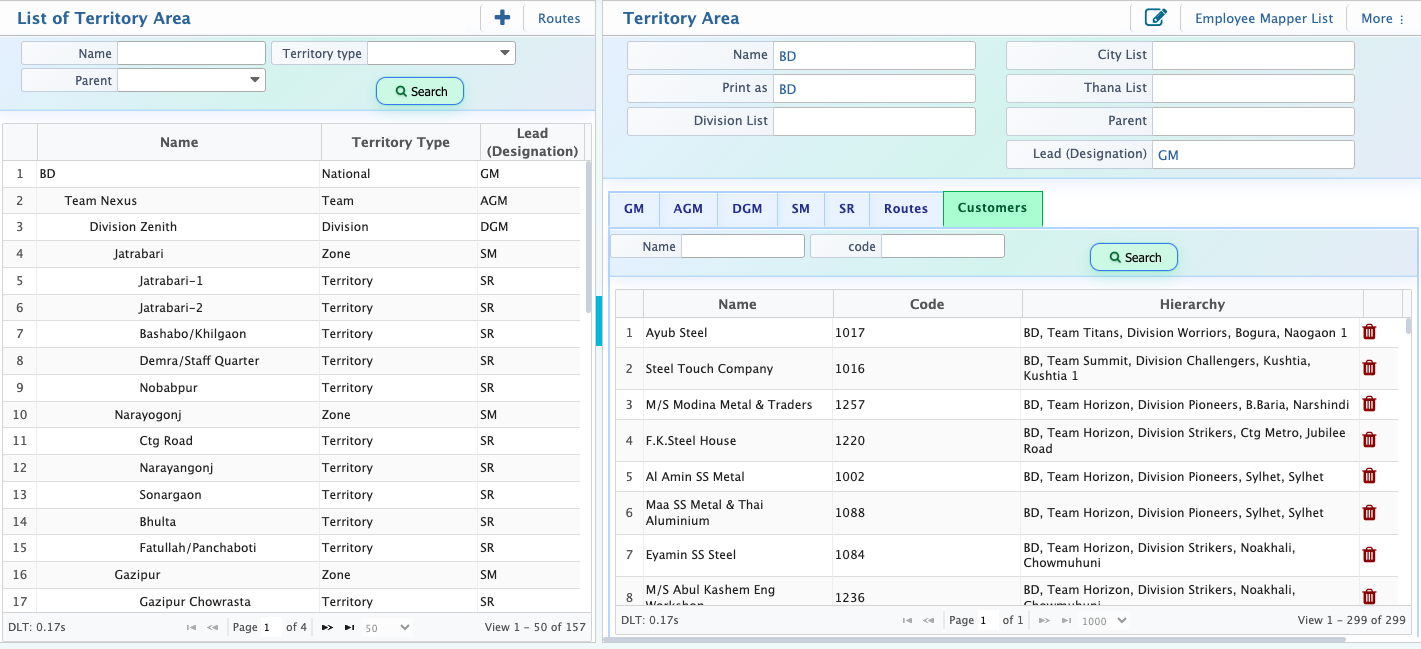Open the Parent filter dropdown
Screen dimensions: 1421x649
191,80
